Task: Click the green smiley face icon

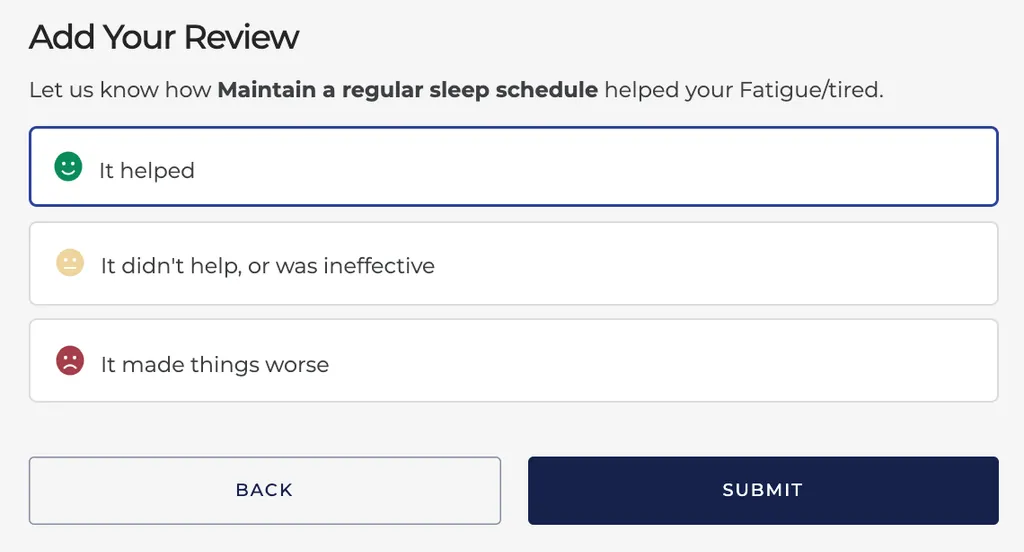Action: 68,167
